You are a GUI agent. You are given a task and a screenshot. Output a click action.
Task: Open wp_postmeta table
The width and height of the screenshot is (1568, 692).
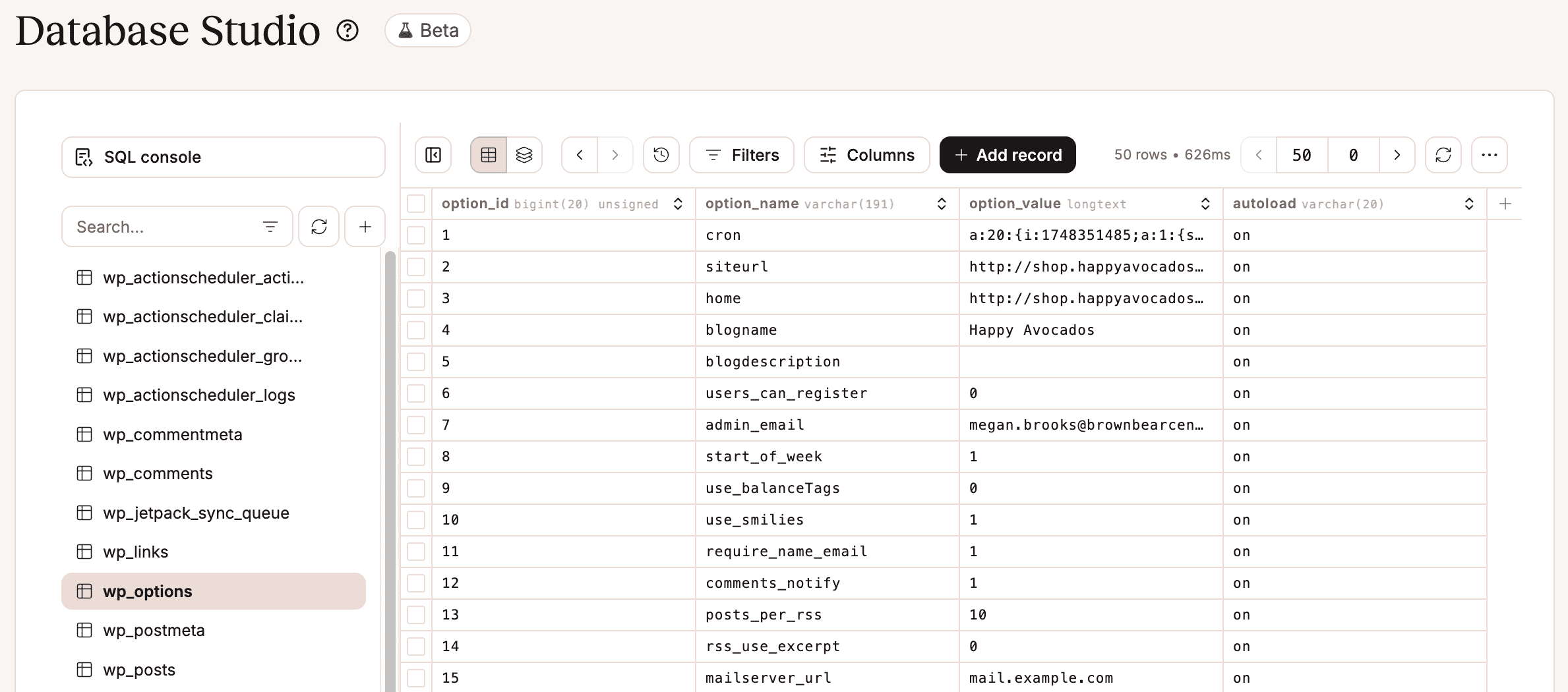click(x=214, y=630)
